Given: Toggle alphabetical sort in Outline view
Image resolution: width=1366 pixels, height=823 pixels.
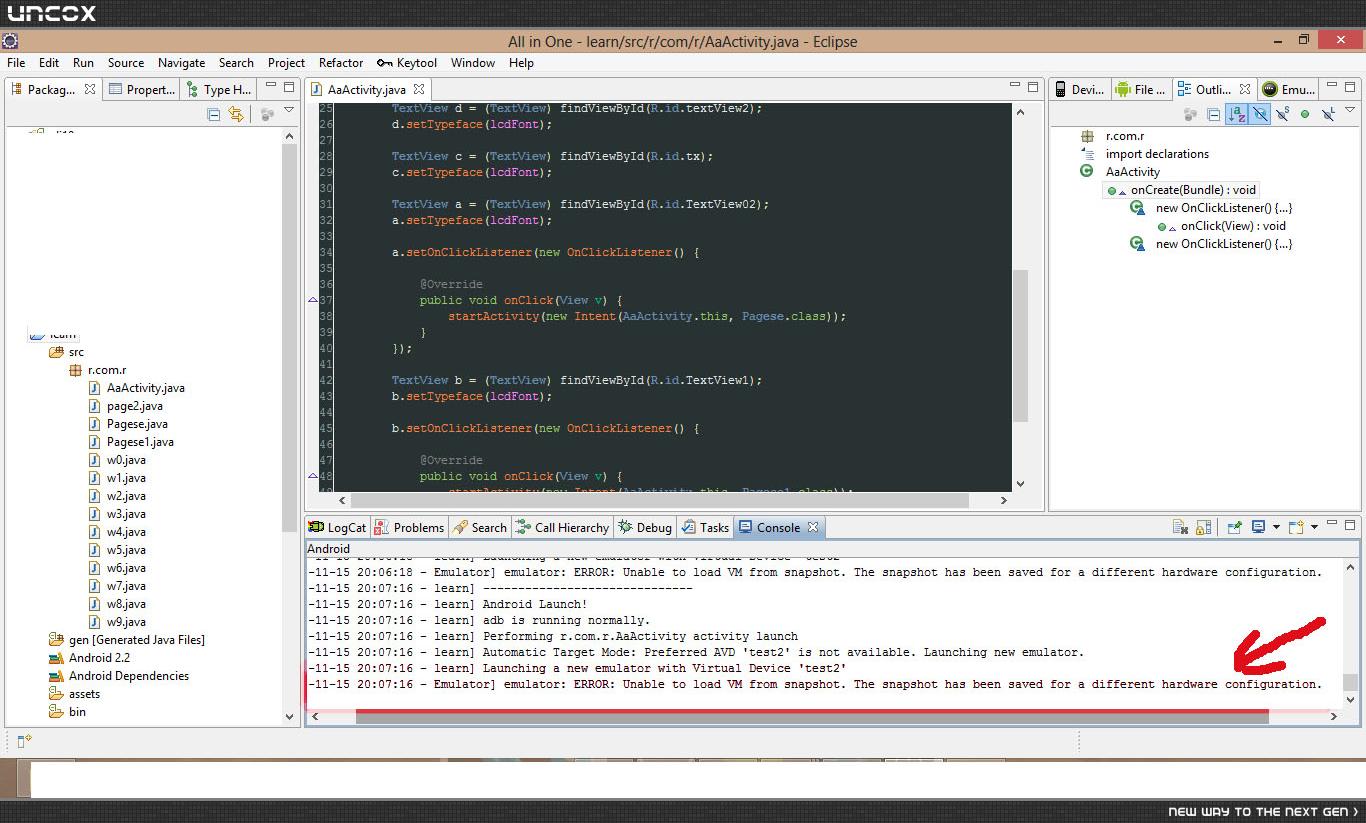Looking at the screenshot, I should pyautogui.click(x=1237, y=114).
